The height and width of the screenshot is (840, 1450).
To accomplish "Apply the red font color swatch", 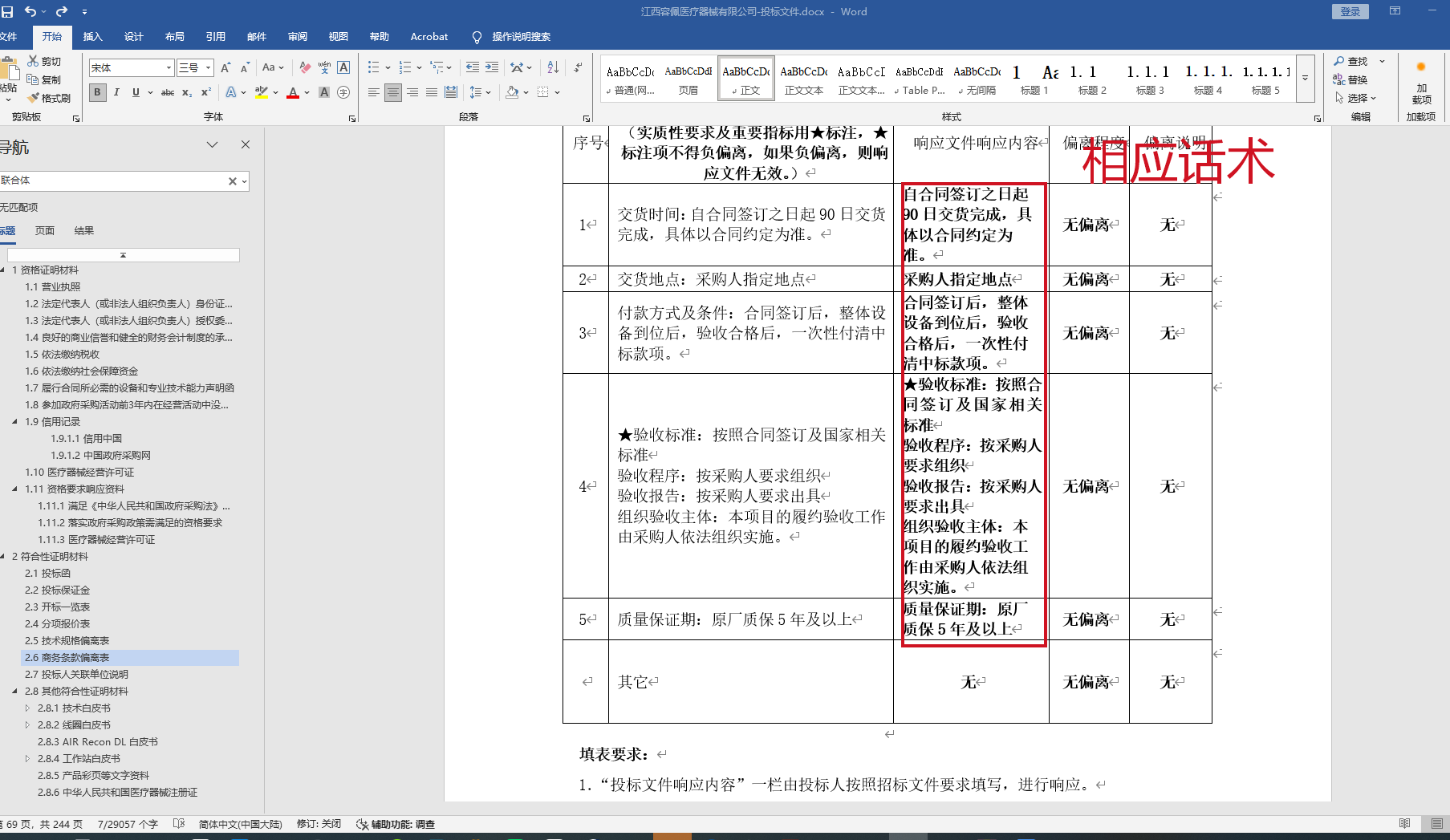I will [x=293, y=93].
